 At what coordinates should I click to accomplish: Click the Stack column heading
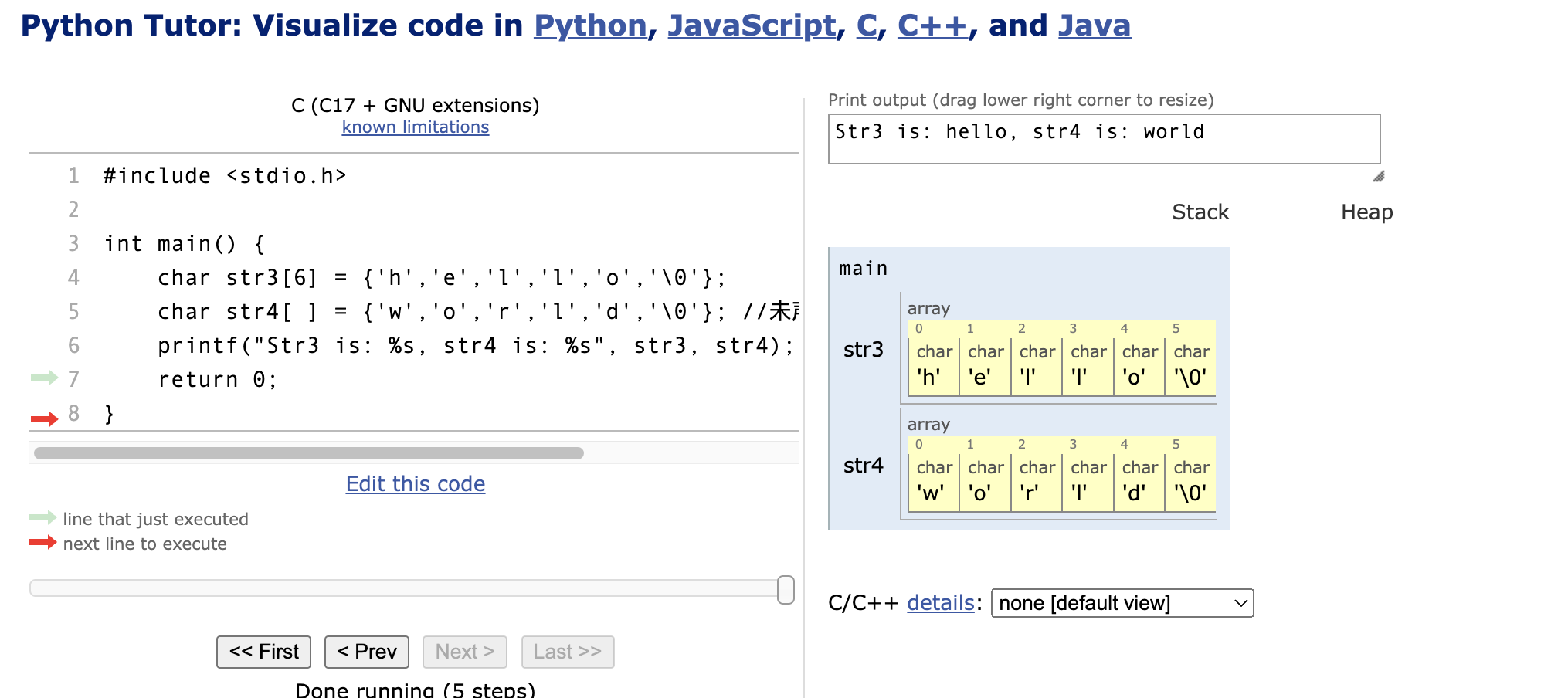click(1200, 212)
